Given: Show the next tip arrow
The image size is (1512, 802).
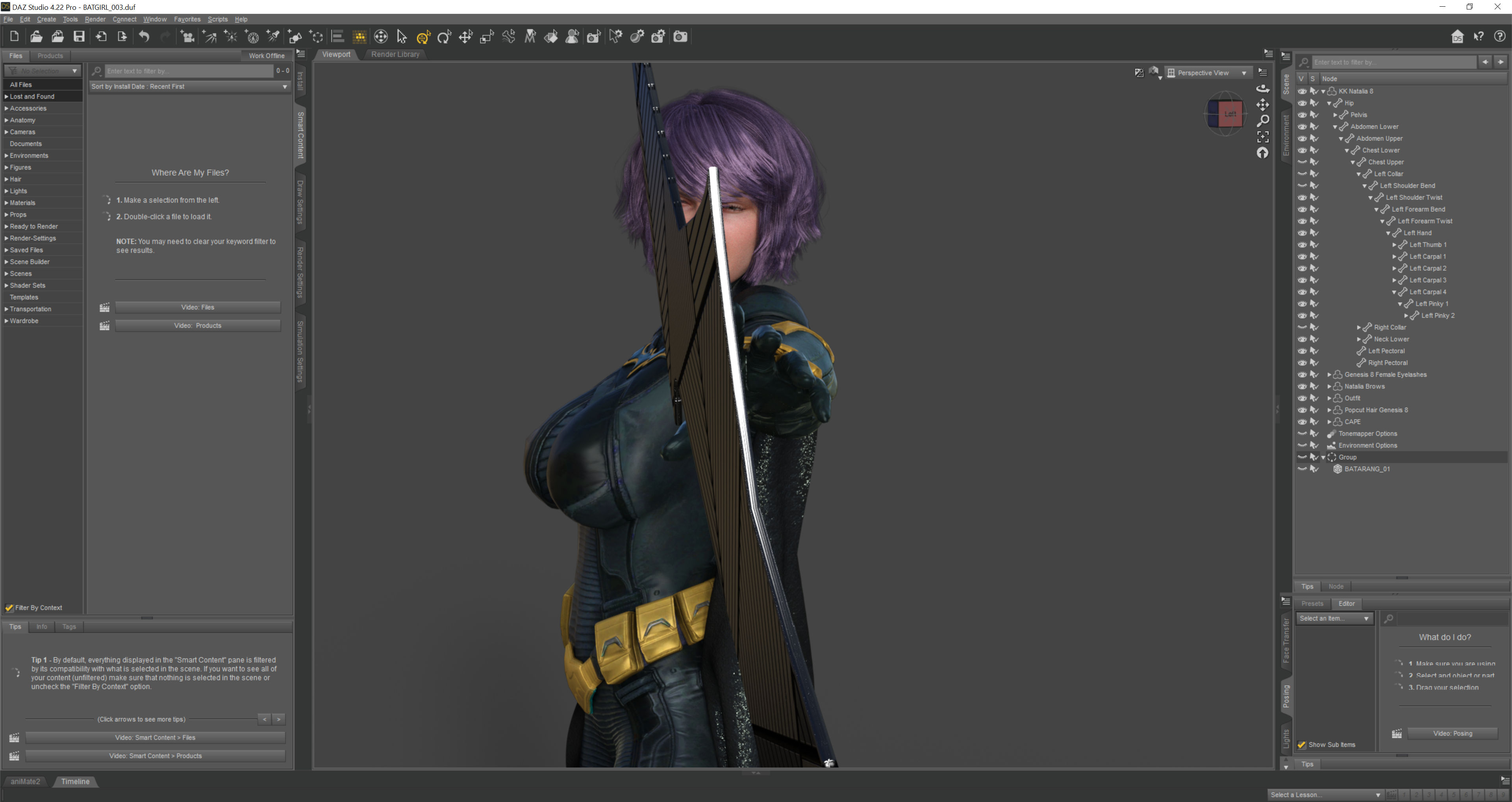Looking at the screenshot, I should pos(279,719).
